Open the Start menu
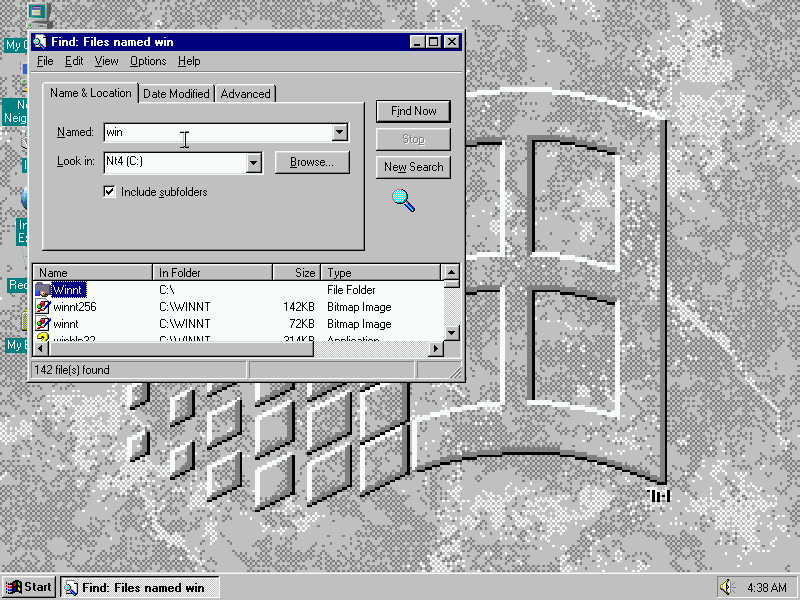The height and width of the screenshot is (600, 800). (28, 587)
